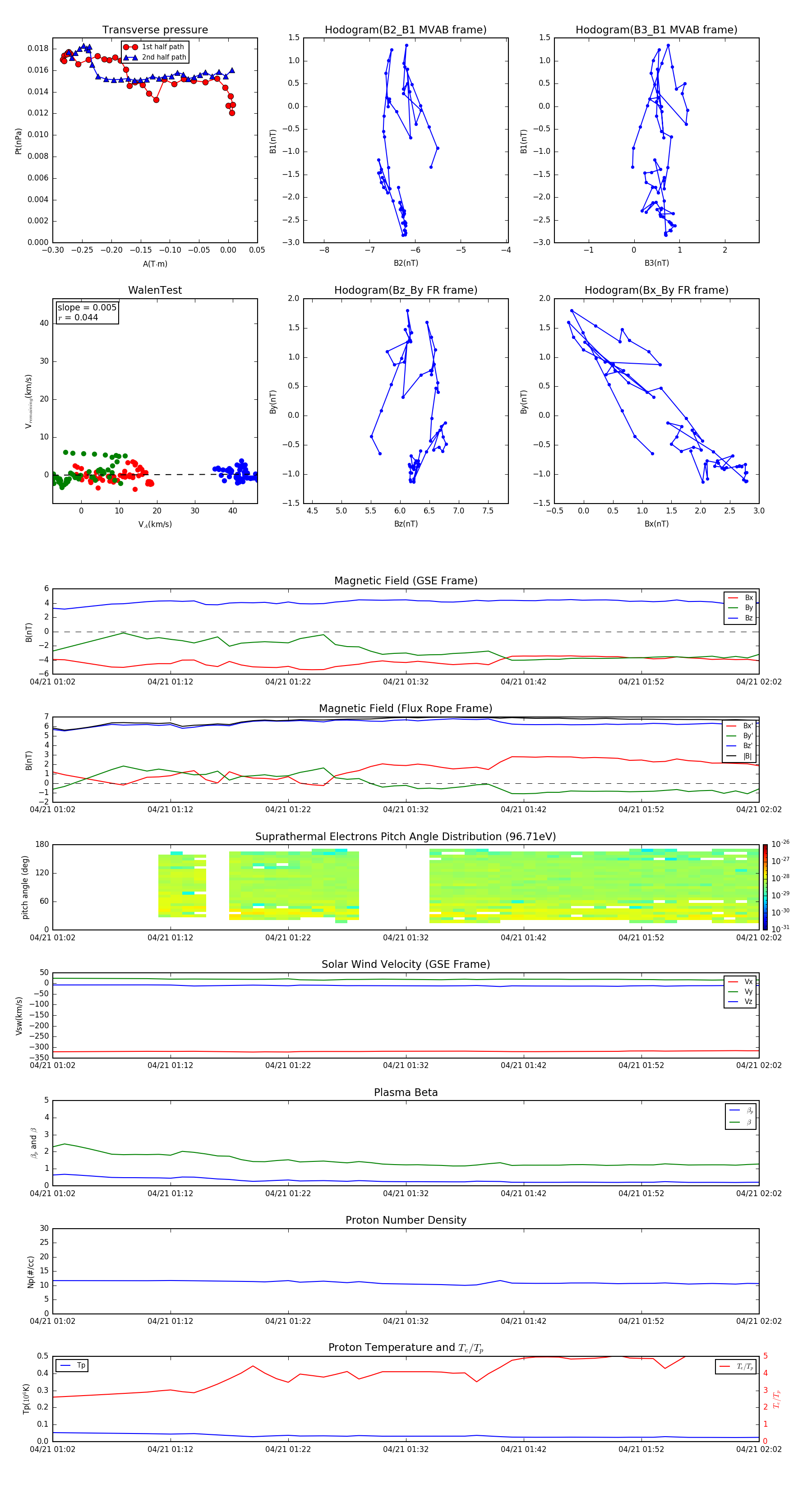Click the 'Bx' legend entry in GSE magnetic plot

click(741, 598)
